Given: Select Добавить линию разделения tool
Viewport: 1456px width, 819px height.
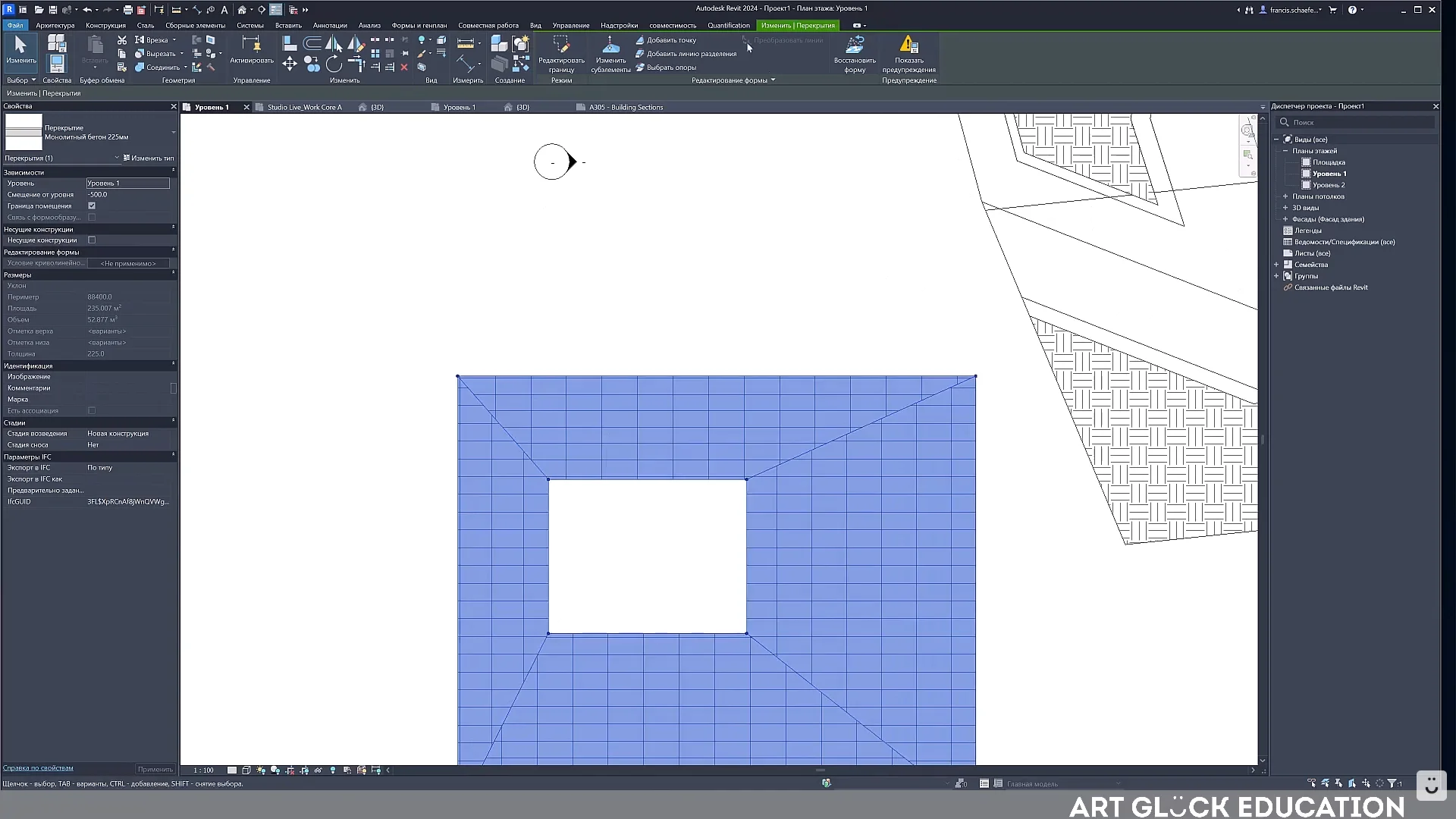Looking at the screenshot, I should [686, 54].
